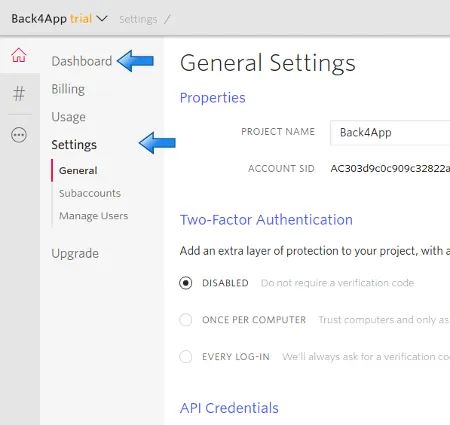Open the Dashboard menu item
Viewport: 450px width, 425px height.
click(x=82, y=61)
